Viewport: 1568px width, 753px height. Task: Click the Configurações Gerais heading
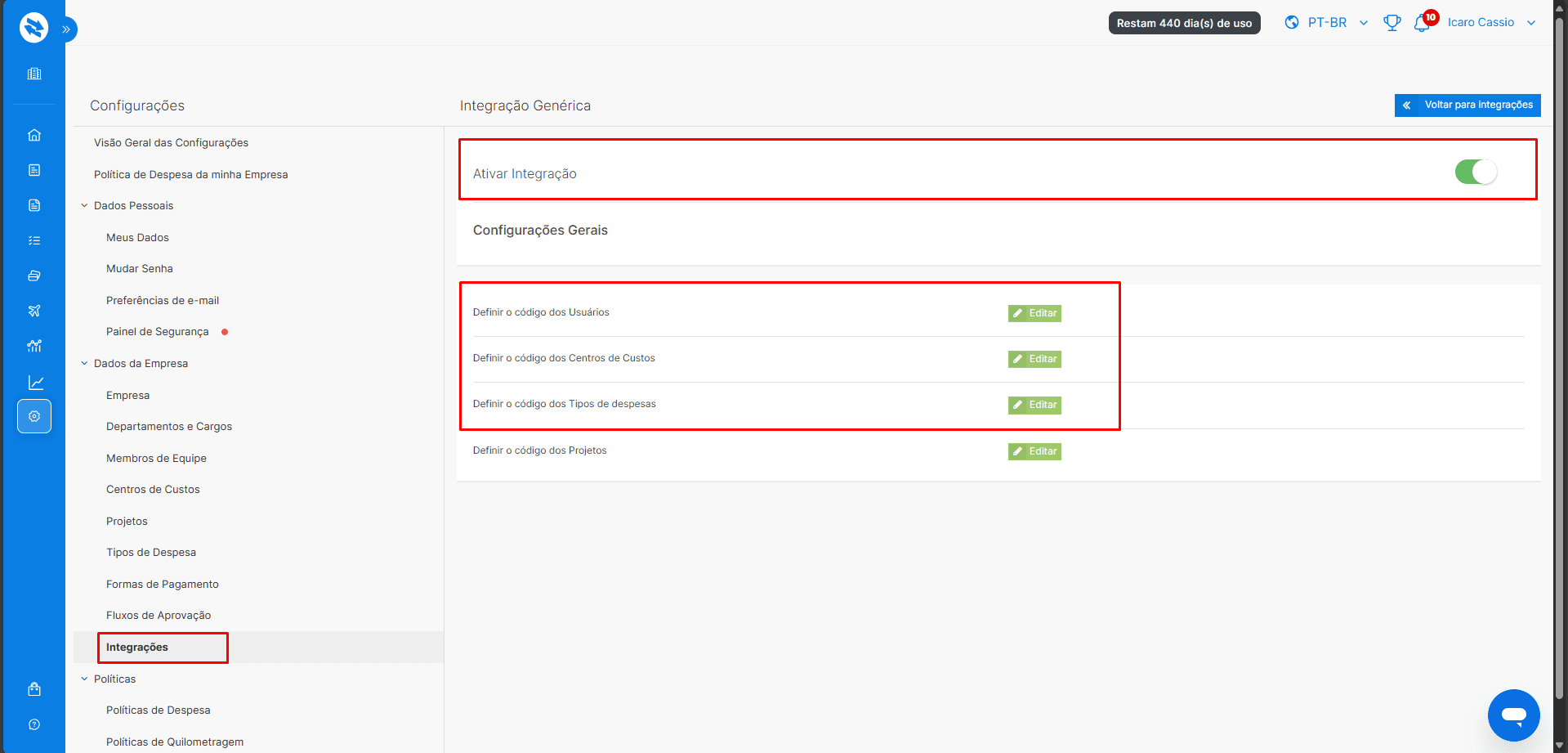pos(540,230)
